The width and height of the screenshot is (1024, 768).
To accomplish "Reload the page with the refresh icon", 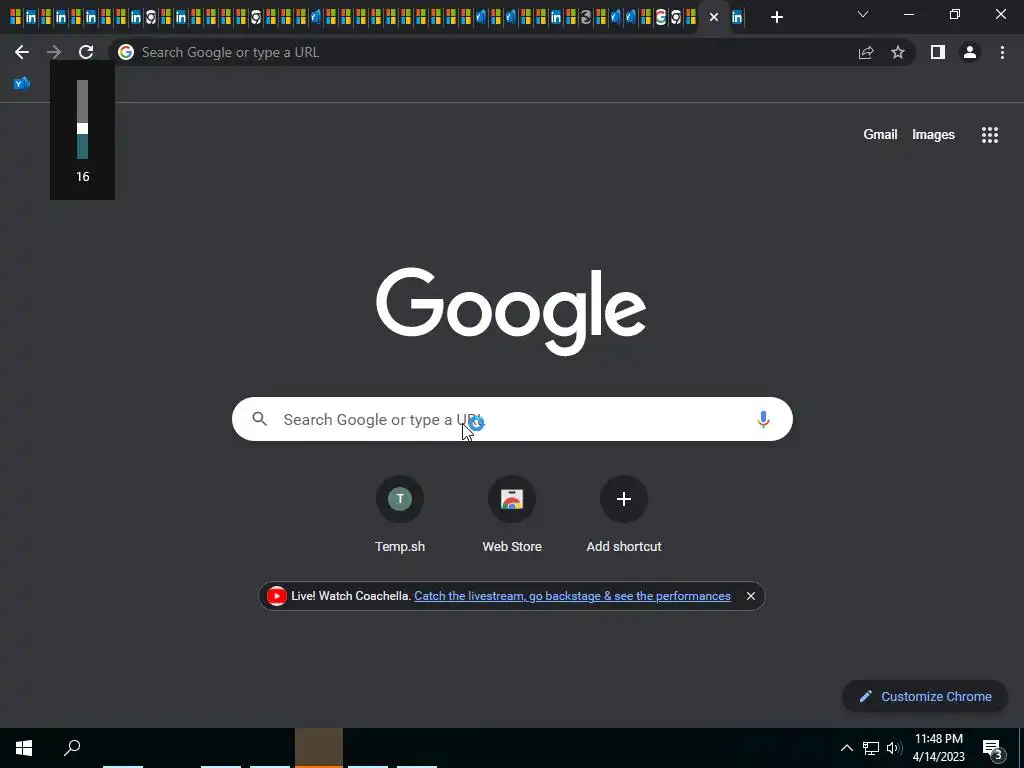I will point(86,52).
